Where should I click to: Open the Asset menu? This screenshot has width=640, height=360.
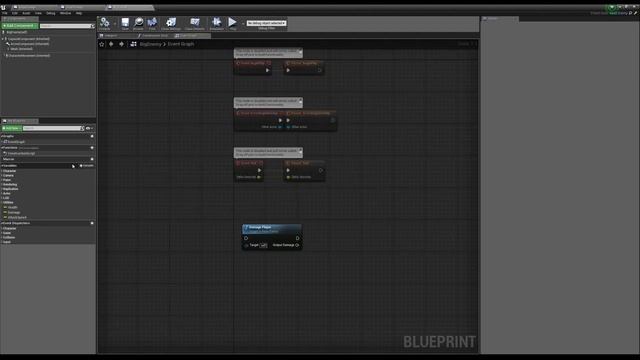point(26,13)
